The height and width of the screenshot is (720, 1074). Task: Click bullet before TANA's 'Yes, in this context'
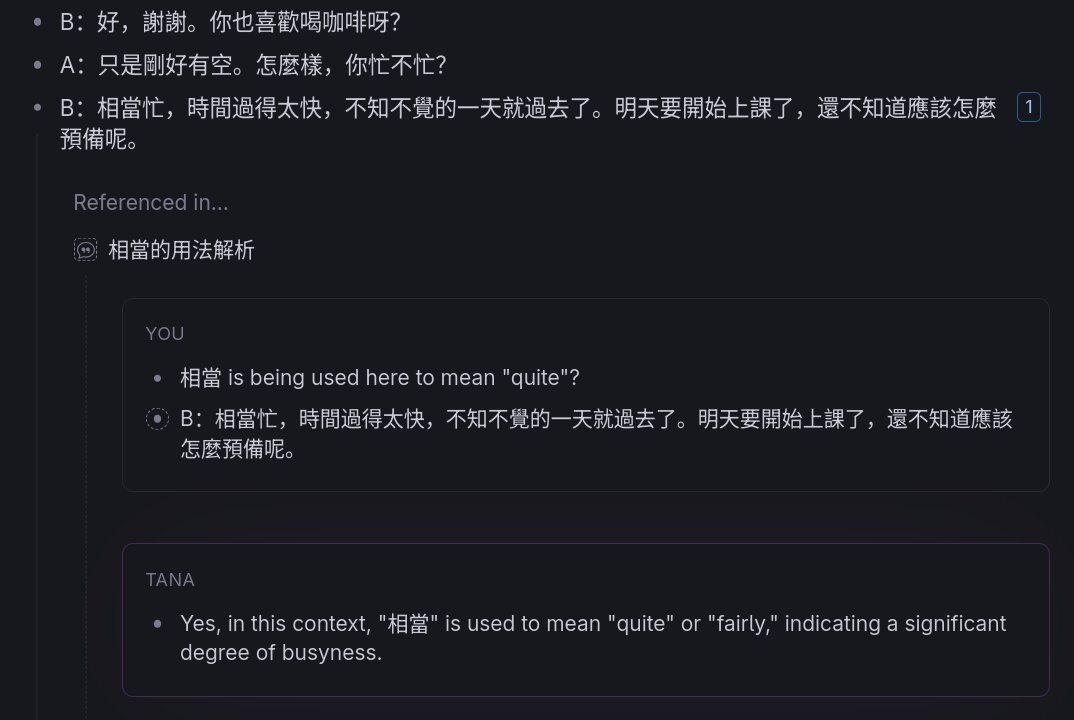click(x=158, y=623)
